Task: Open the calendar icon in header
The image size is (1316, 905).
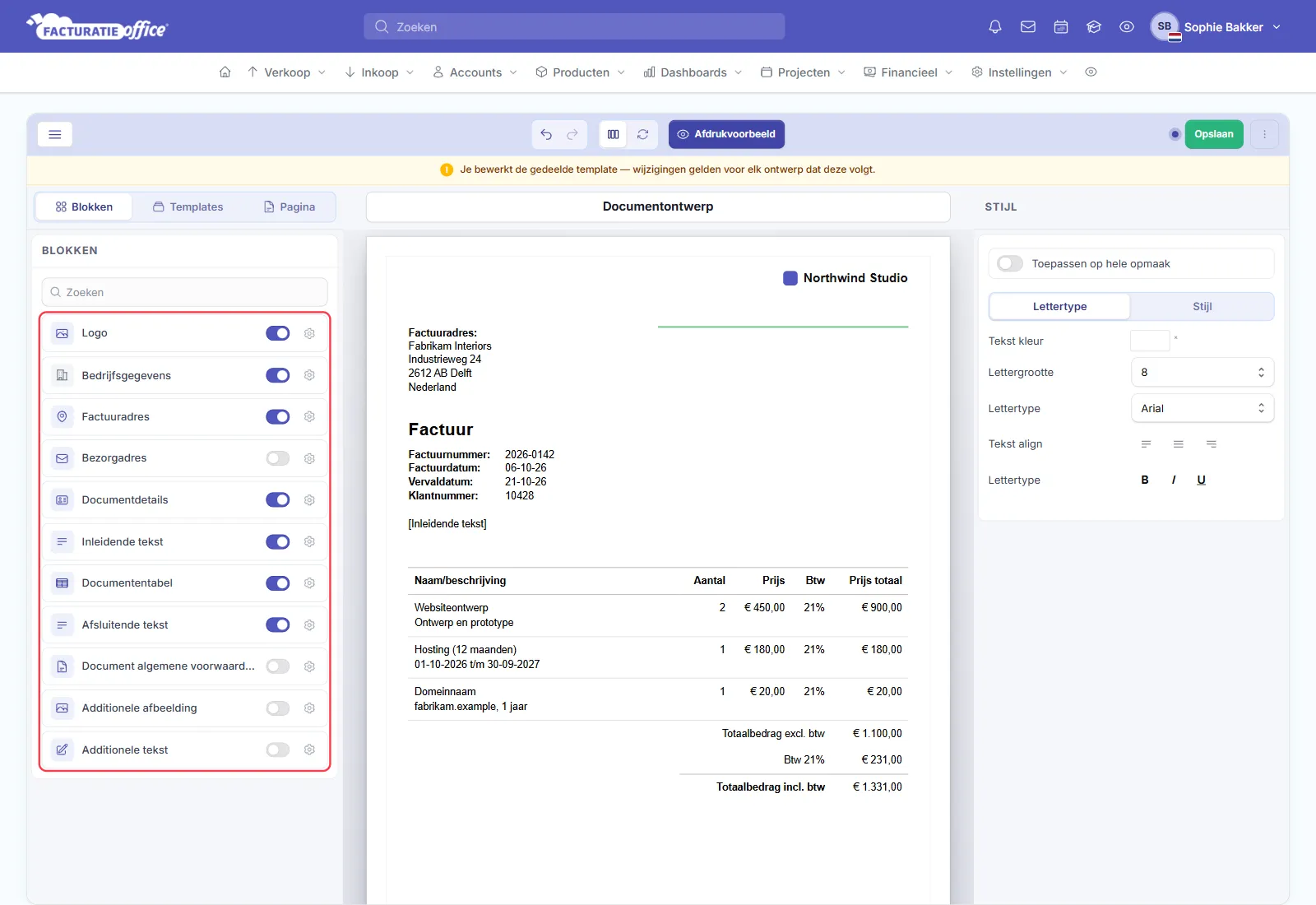Action: point(1061,27)
